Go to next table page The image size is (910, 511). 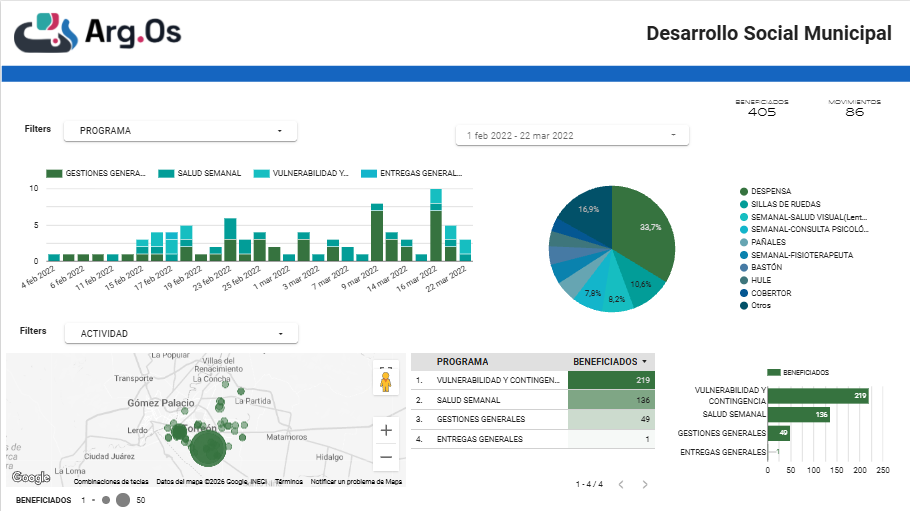tap(645, 484)
